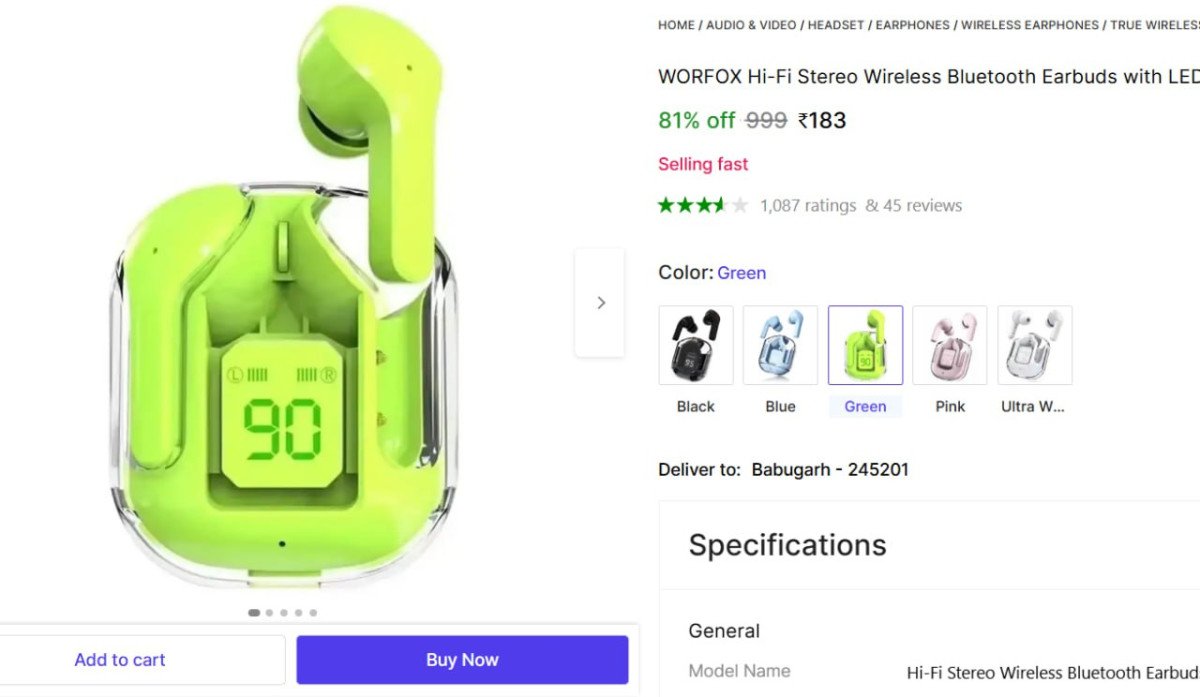This screenshot has height=697, width=1200.
Task: Open the HEADSET breadcrumb category
Action: [836, 25]
